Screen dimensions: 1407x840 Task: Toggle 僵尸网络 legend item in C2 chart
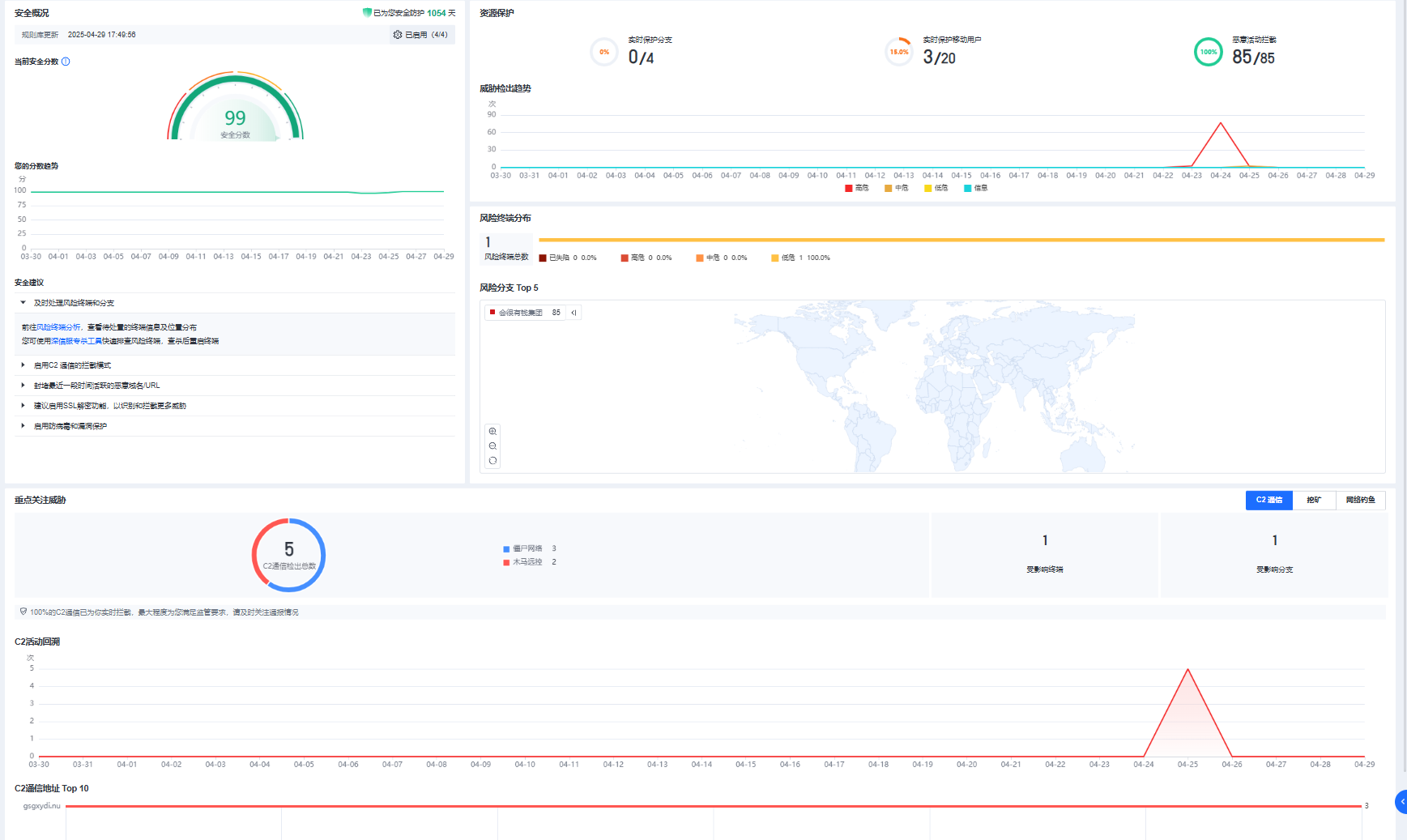527,548
